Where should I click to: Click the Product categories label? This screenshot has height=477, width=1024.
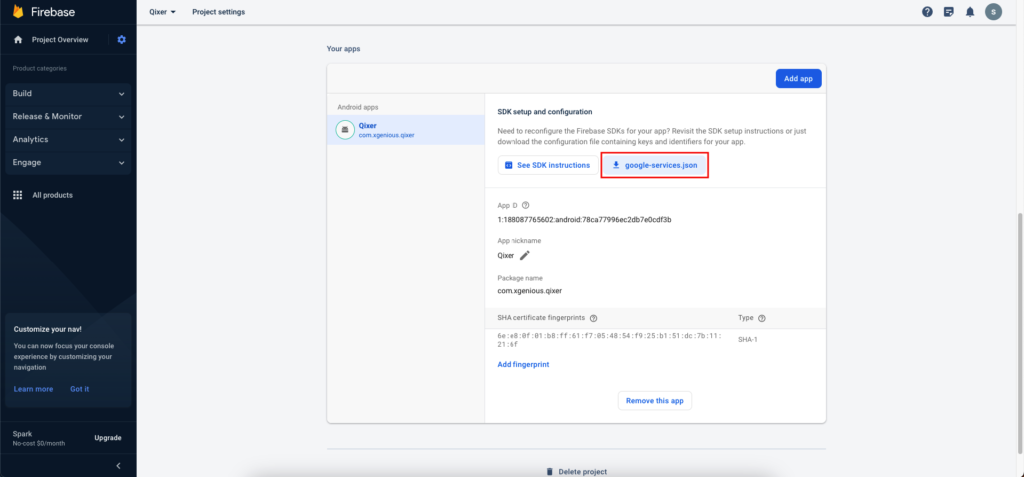[39, 69]
